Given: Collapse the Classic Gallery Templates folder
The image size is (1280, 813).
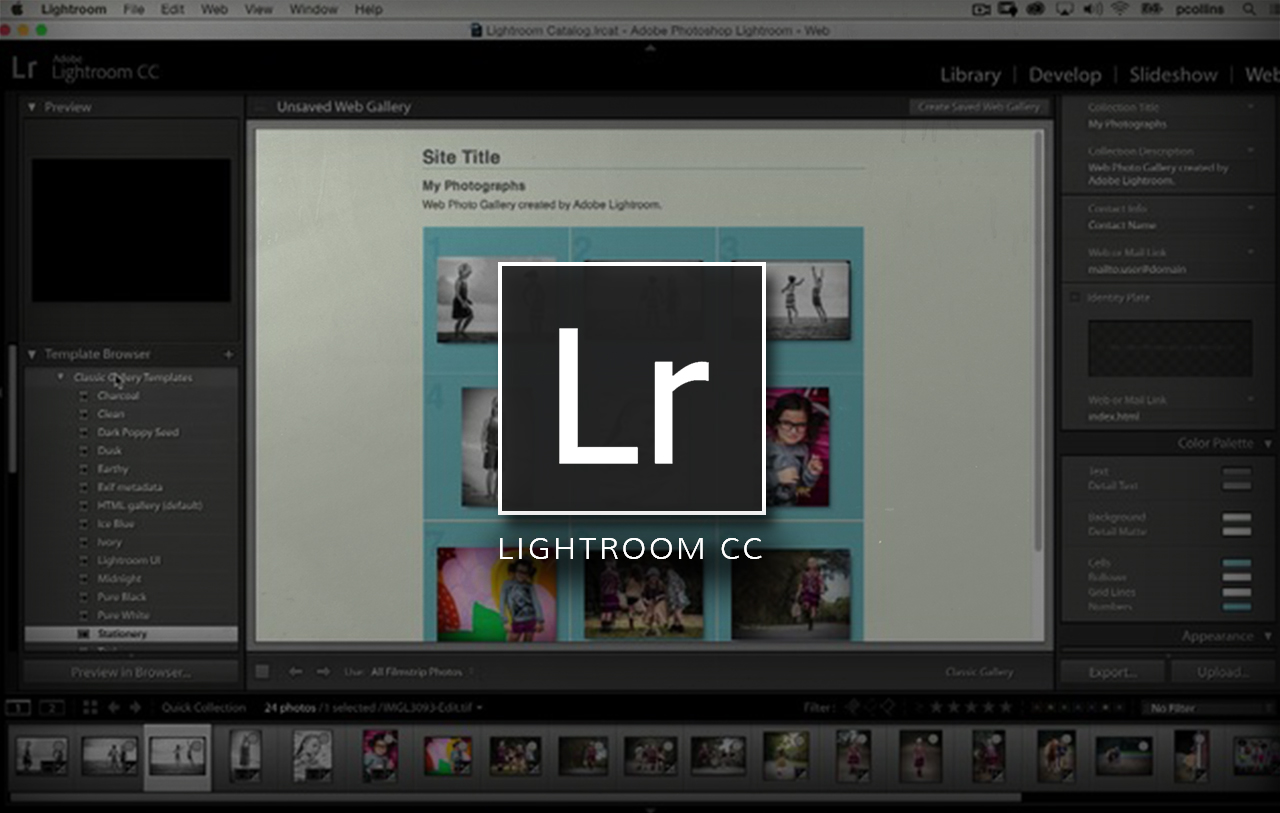Looking at the screenshot, I should tap(60, 377).
